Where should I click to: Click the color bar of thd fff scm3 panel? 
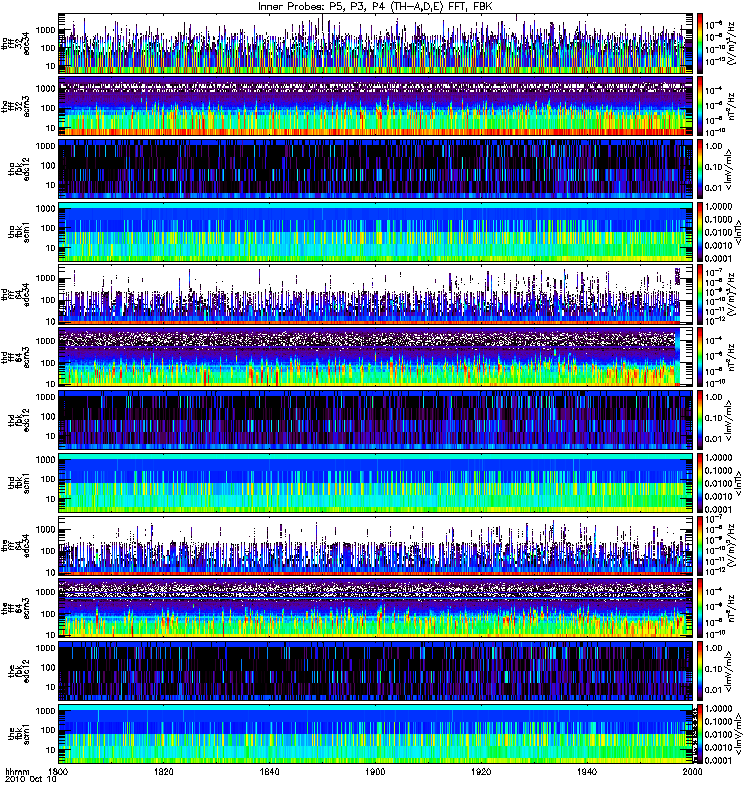point(699,357)
